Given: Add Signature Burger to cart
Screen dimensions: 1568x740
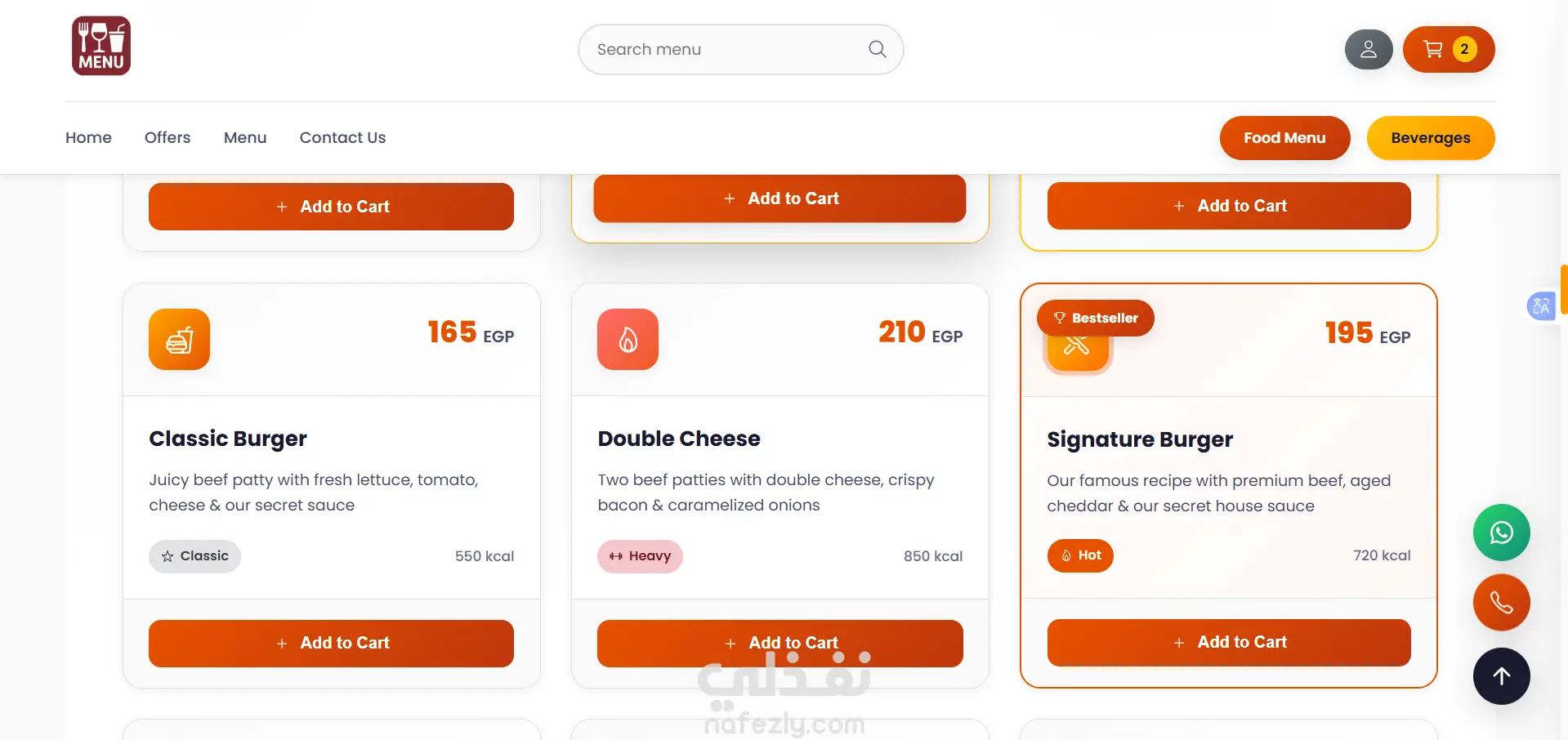Looking at the screenshot, I should point(1229,642).
